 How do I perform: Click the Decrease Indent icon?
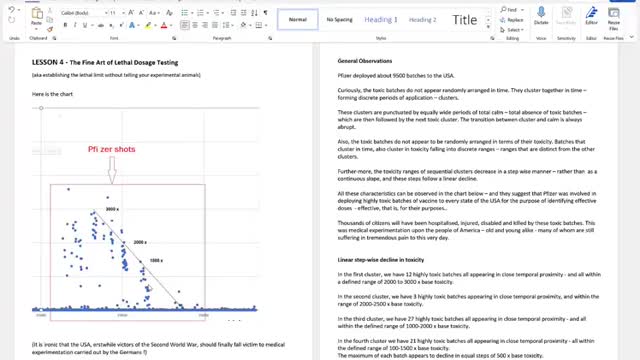[233, 13]
